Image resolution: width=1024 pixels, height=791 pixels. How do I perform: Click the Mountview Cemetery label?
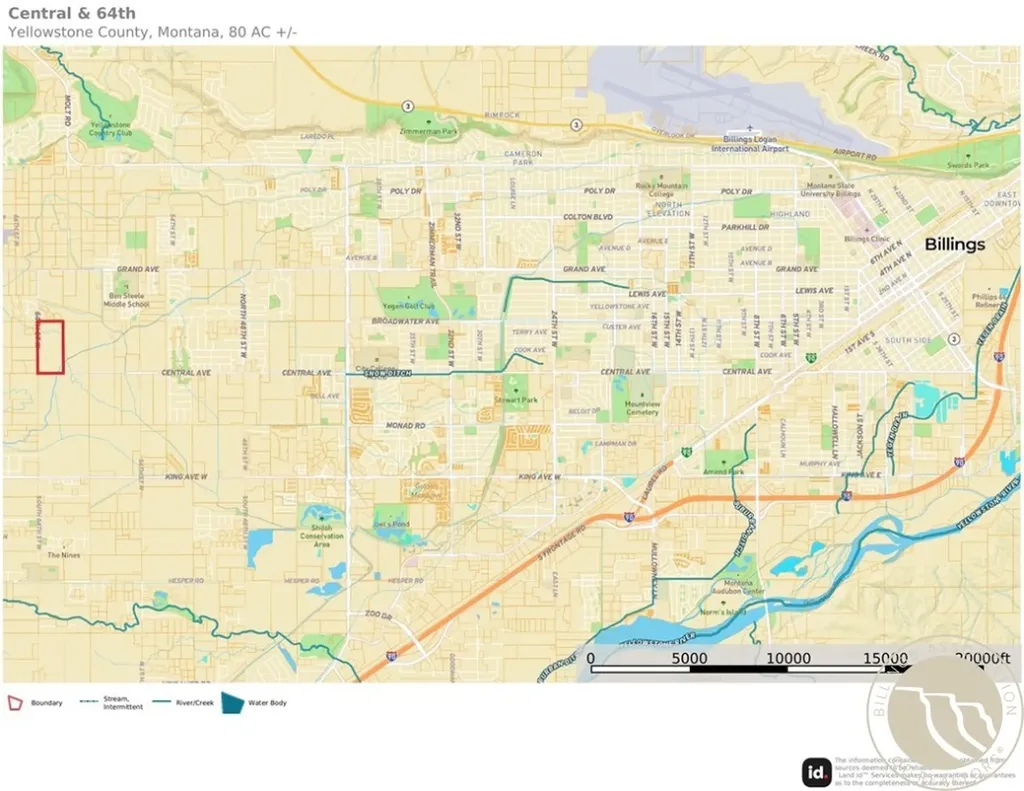click(x=643, y=408)
